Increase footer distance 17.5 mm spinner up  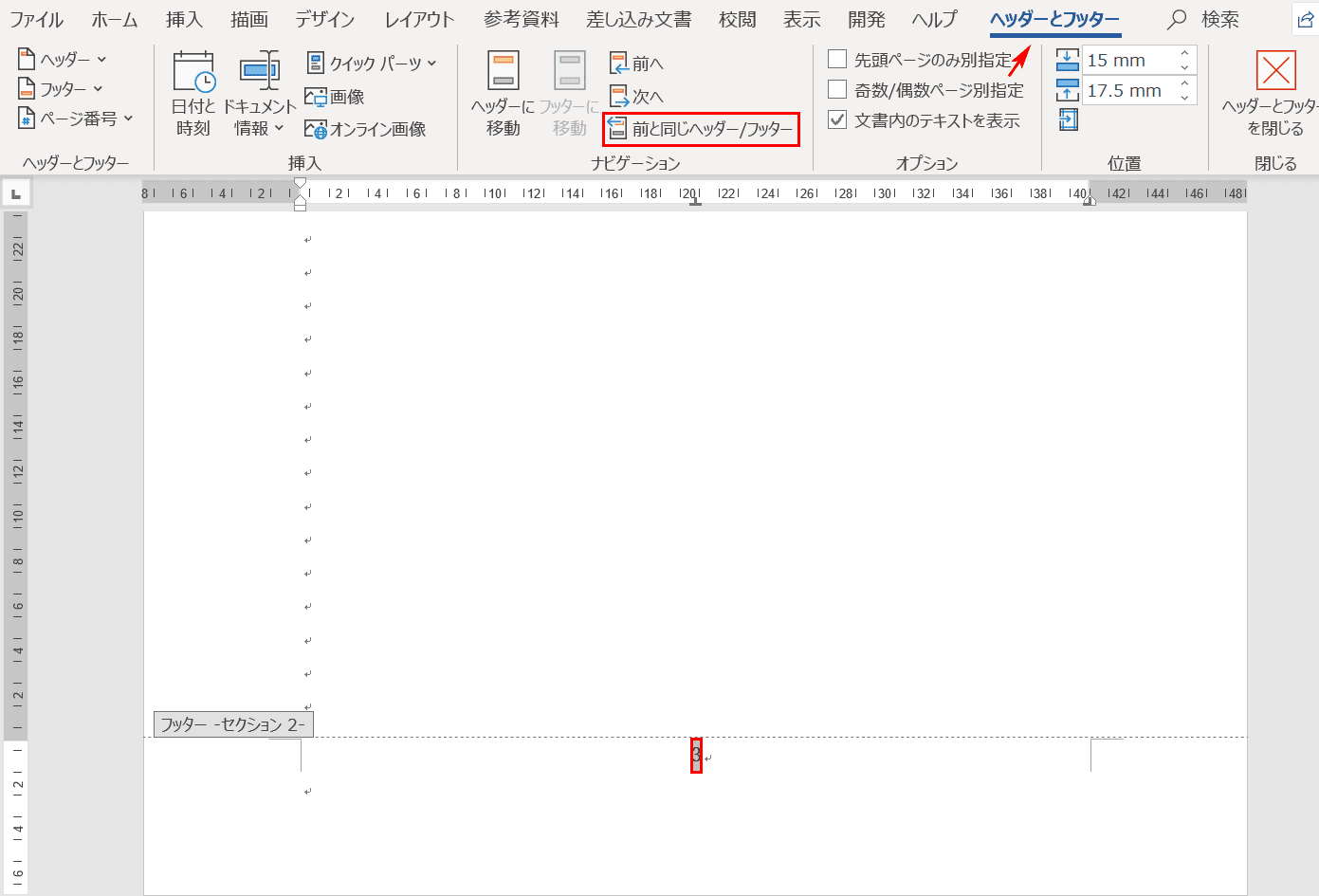(x=1185, y=83)
